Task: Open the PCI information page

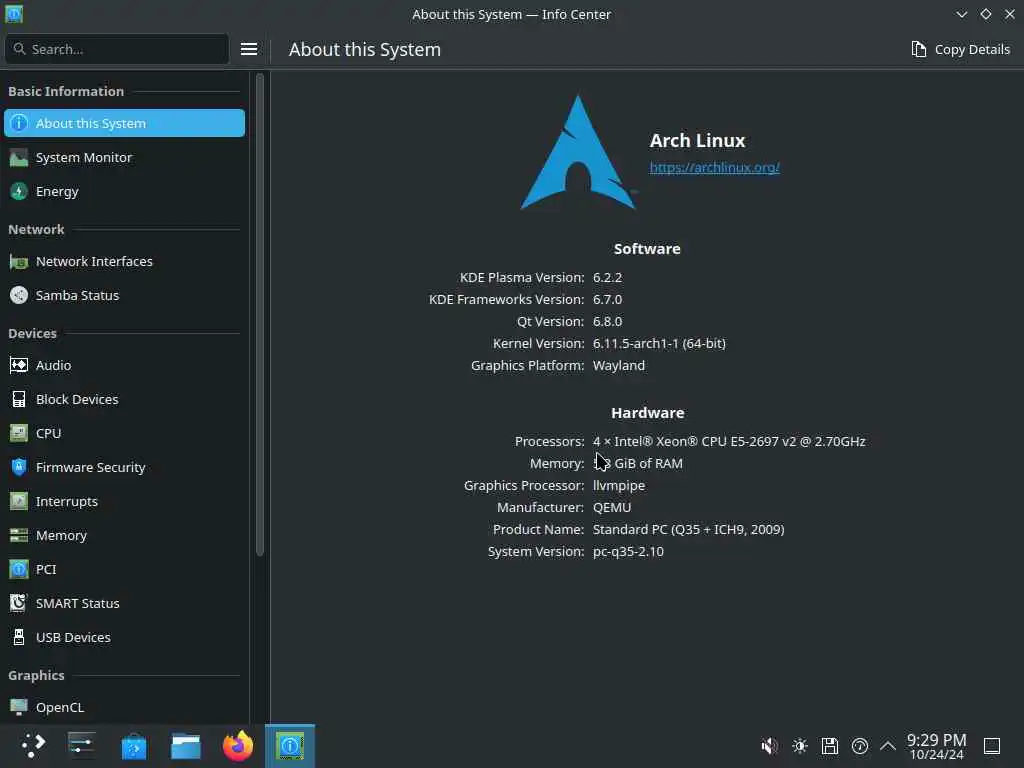Action: [124, 569]
